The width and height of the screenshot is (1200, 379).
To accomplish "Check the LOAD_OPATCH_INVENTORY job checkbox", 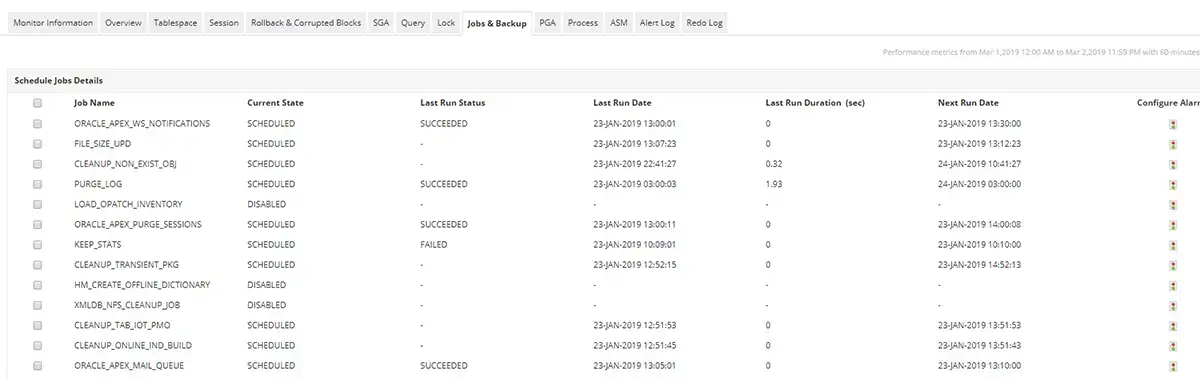I will coord(37,204).
